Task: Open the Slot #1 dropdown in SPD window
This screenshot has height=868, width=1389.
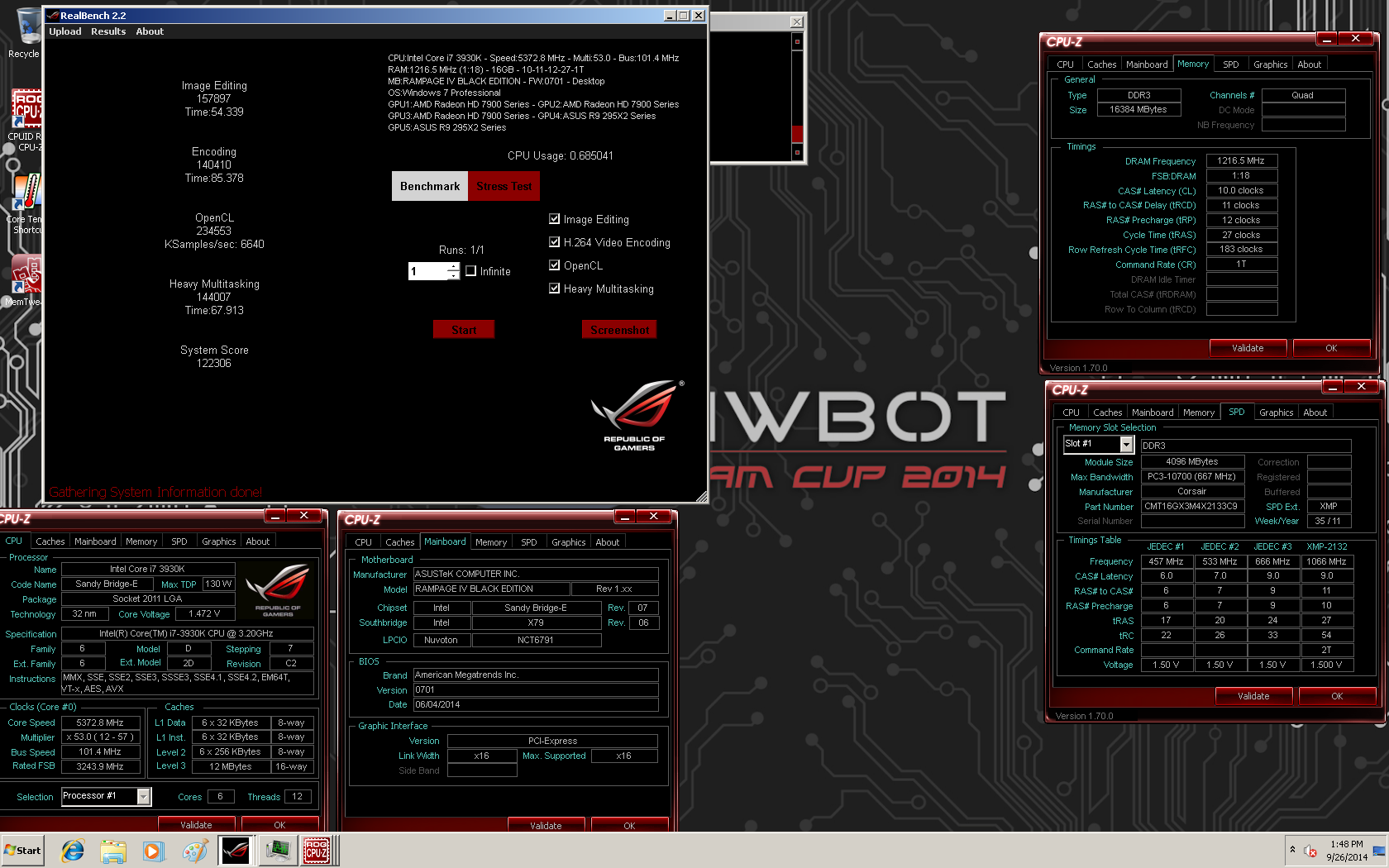Action: [1126, 445]
